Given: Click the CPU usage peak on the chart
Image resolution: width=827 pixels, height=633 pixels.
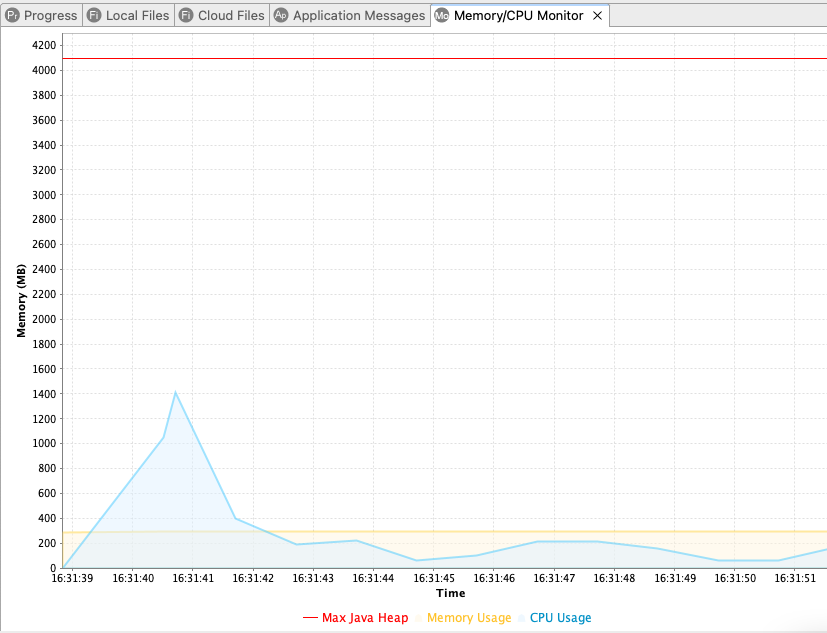Looking at the screenshot, I should click(x=176, y=392).
